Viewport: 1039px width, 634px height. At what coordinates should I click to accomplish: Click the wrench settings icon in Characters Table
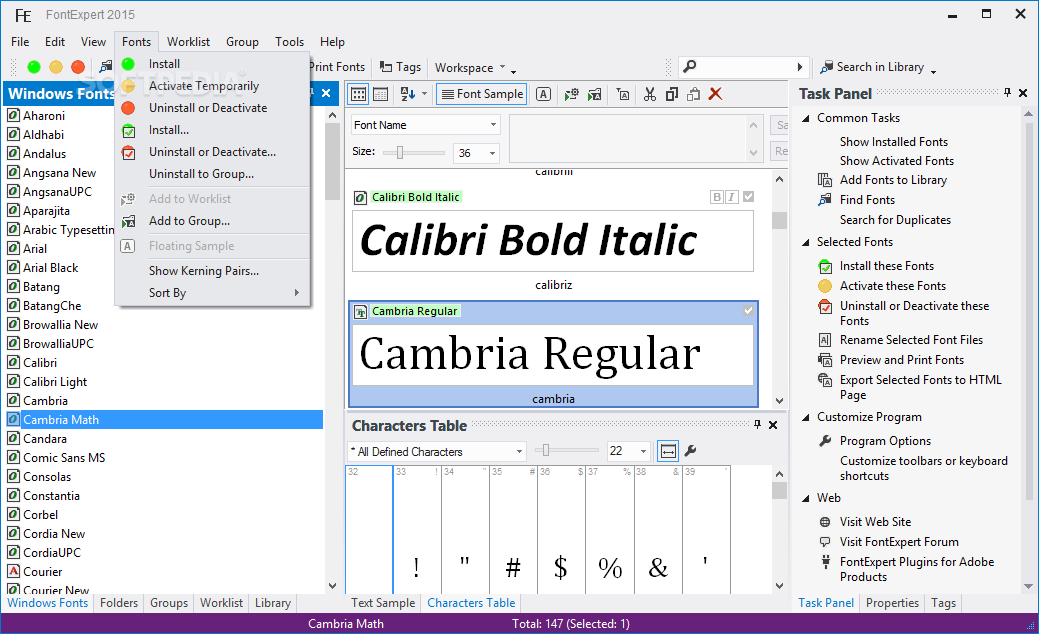(690, 451)
